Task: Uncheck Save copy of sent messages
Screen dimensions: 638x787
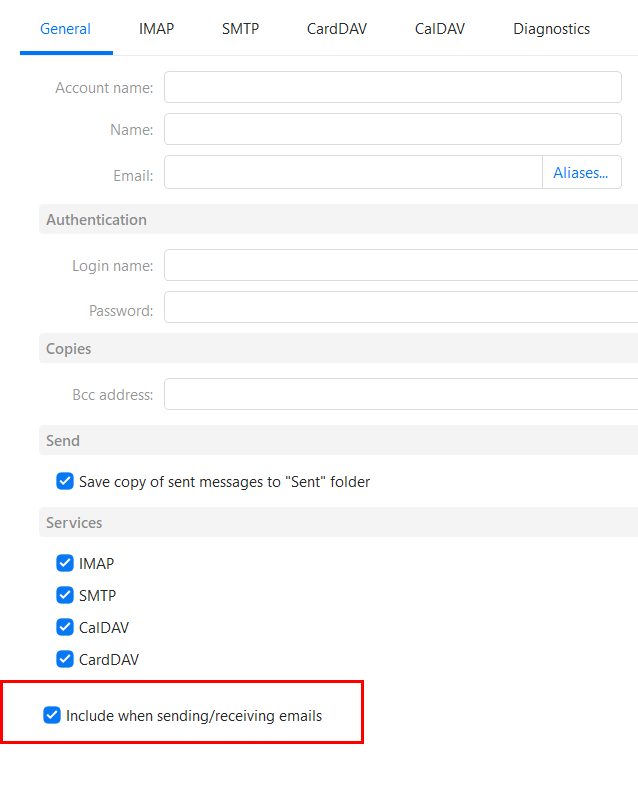Action: tap(65, 481)
